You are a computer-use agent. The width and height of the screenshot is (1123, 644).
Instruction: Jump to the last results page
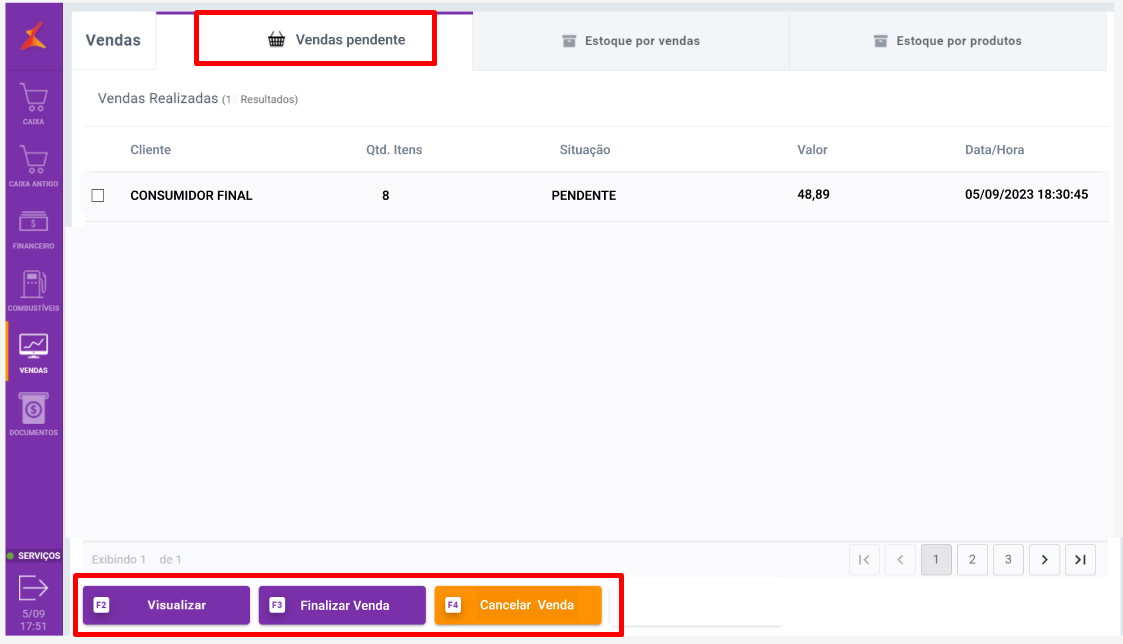1080,560
